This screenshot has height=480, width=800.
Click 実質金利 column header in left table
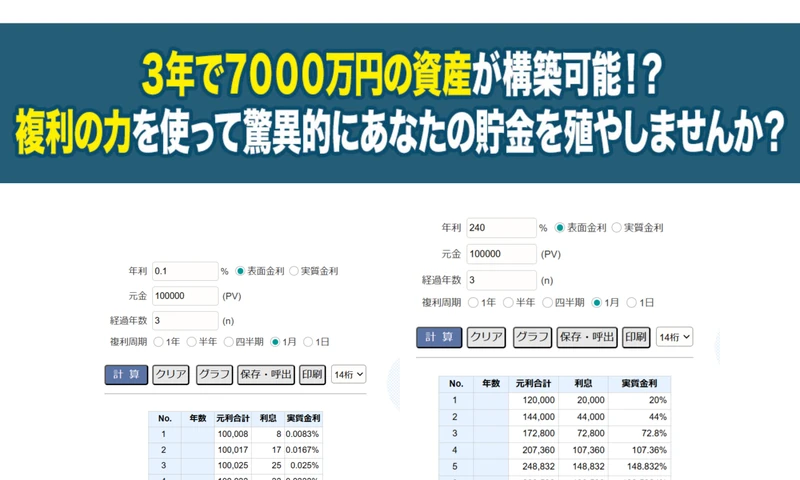304,418
